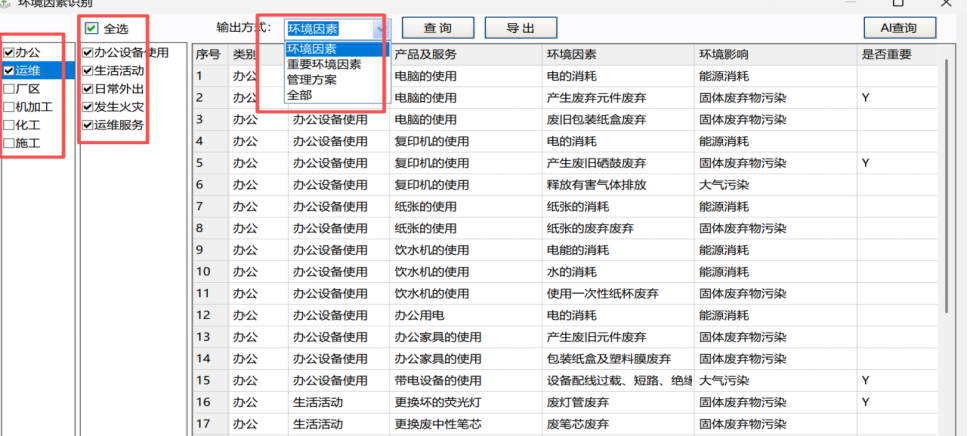Toggle the 运维服务 checkbox

[88, 125]
